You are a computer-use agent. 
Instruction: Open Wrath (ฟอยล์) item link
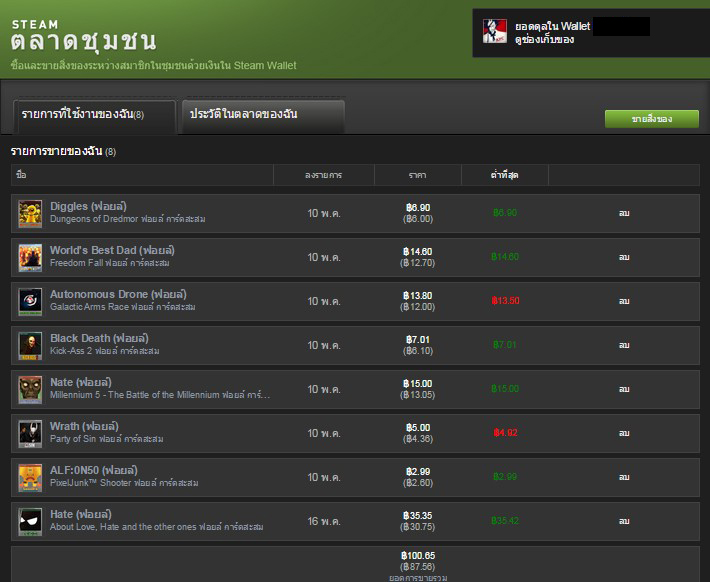(x=84, y=426)
